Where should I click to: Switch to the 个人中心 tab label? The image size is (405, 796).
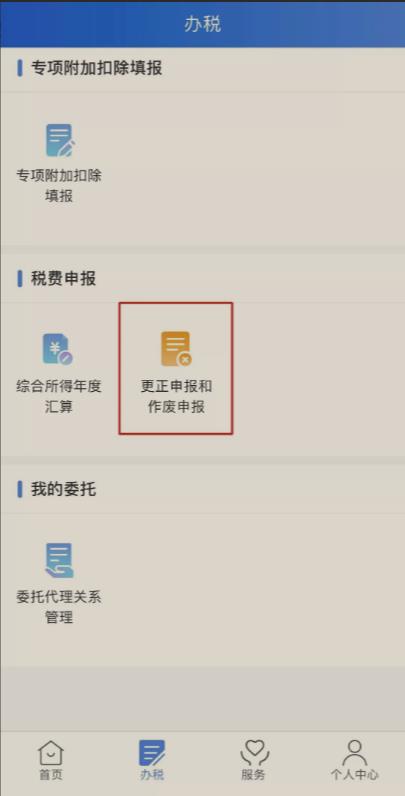coord(354,775)
